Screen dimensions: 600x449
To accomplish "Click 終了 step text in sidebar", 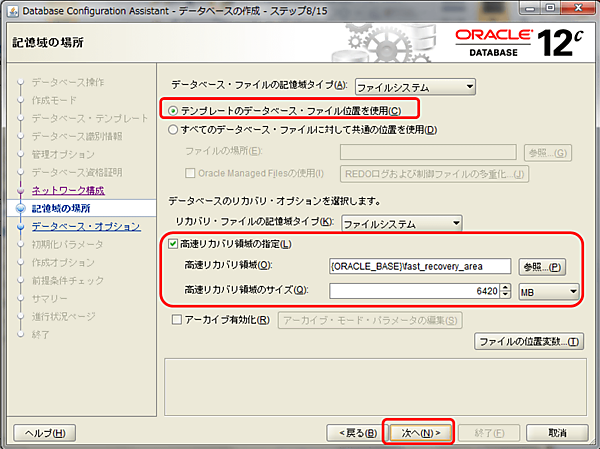I will pos(41,334).
